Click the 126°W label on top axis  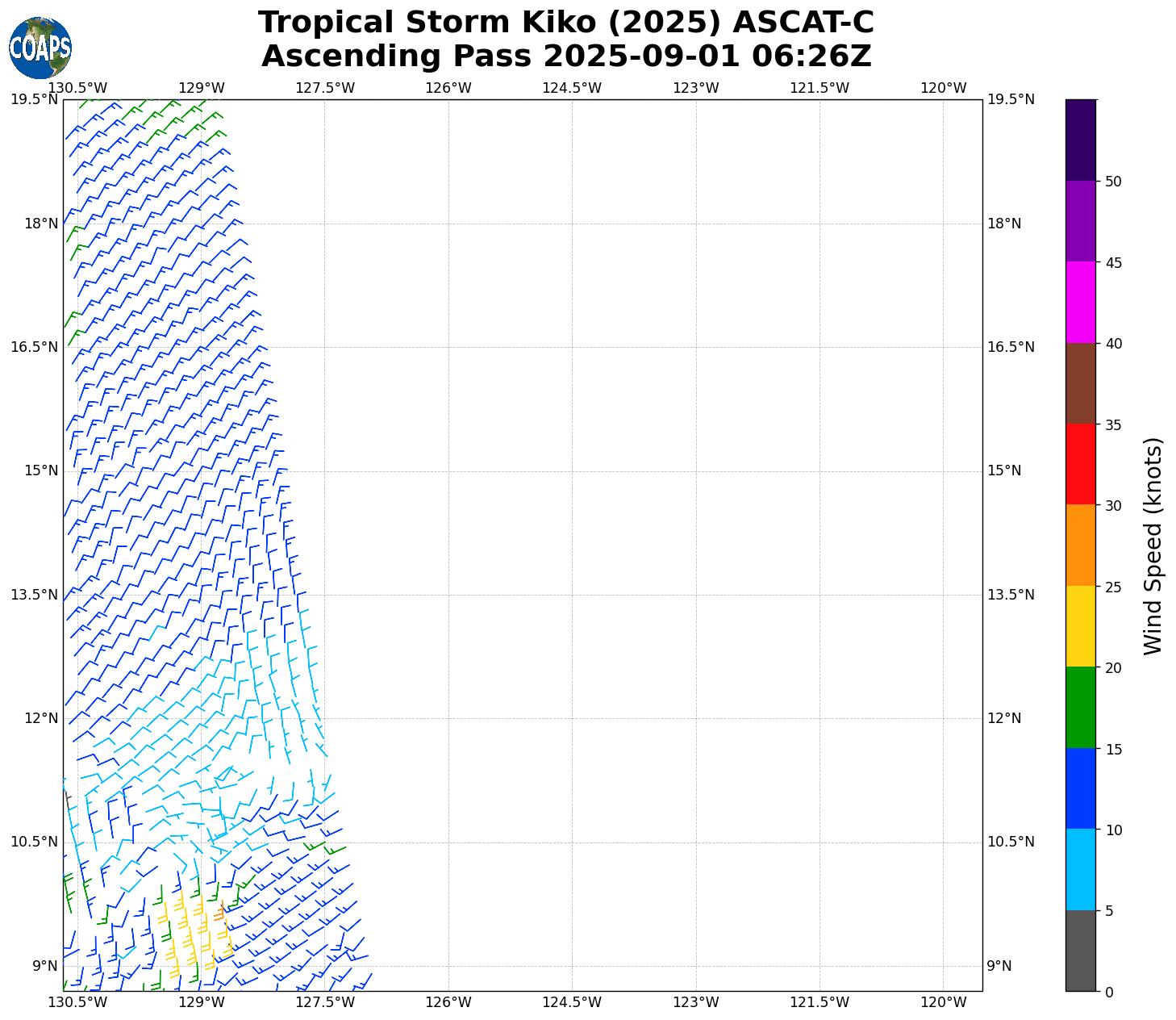(448, 88)
